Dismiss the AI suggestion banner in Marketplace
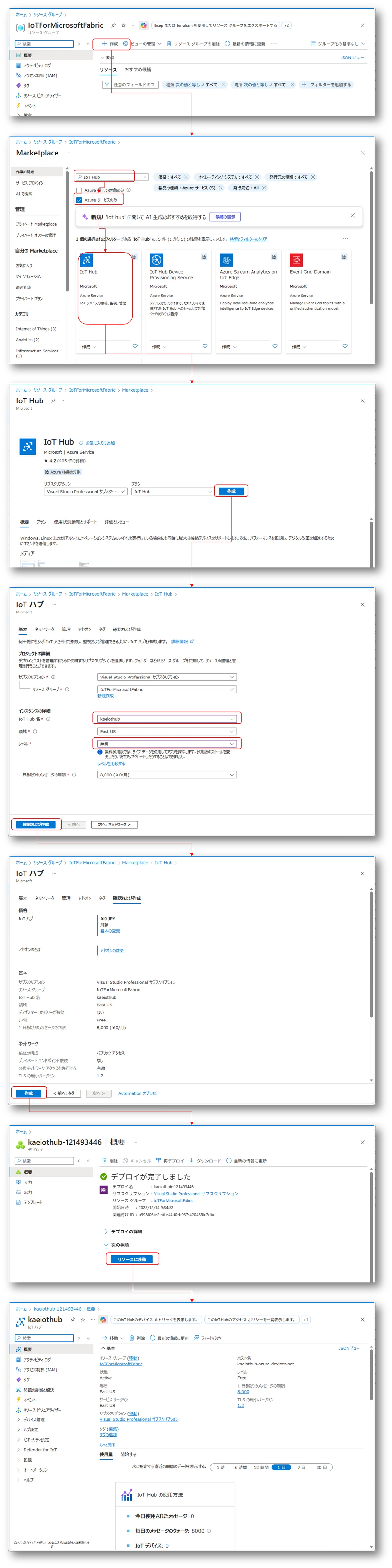The height and width of the screenshot is (1568, 392). click(352, 216)
